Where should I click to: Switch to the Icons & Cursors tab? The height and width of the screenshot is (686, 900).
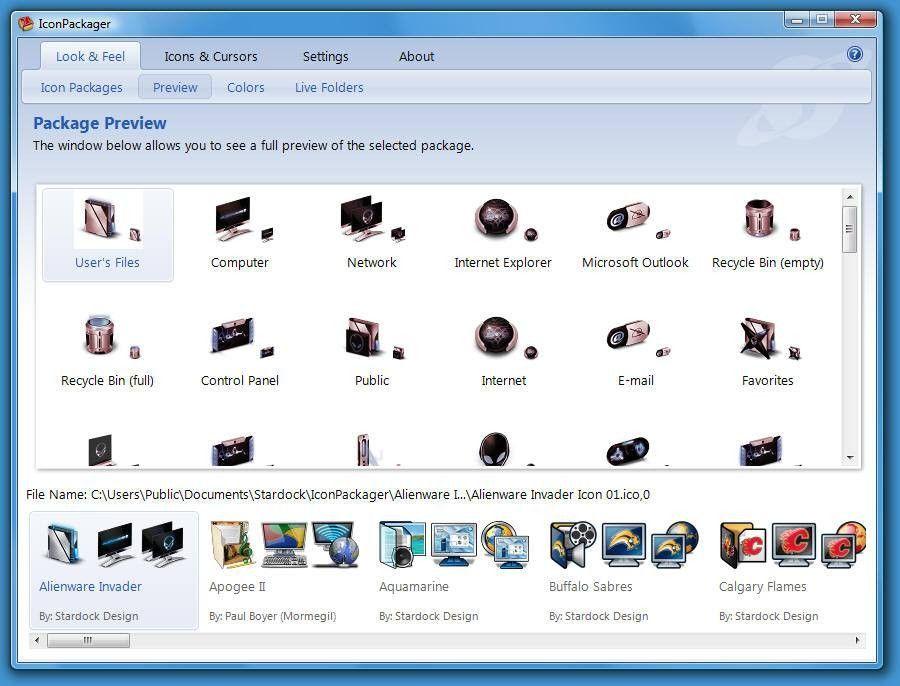(211, 57)
